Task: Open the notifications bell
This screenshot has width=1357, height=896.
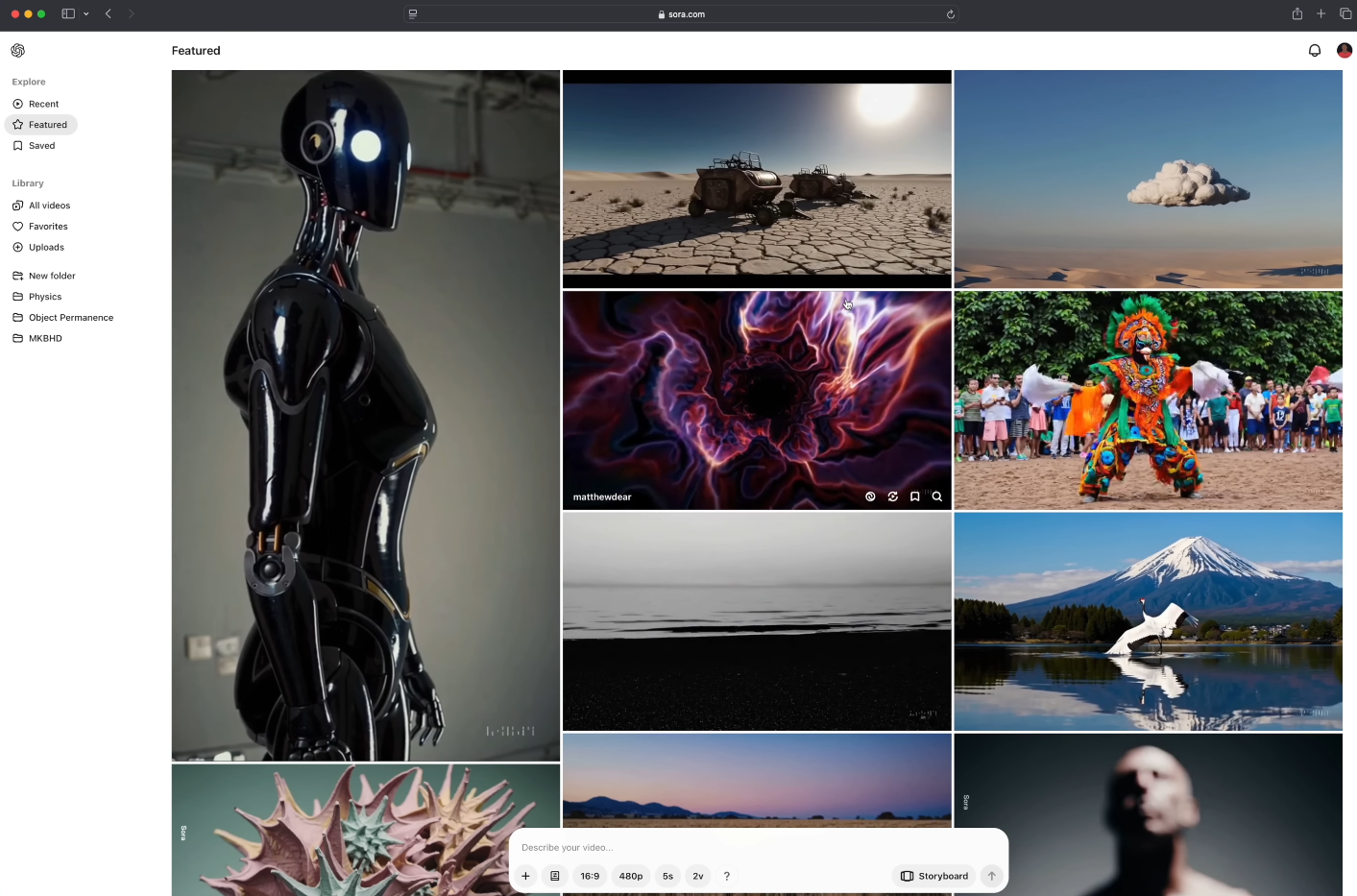Action: (1314, 51)
